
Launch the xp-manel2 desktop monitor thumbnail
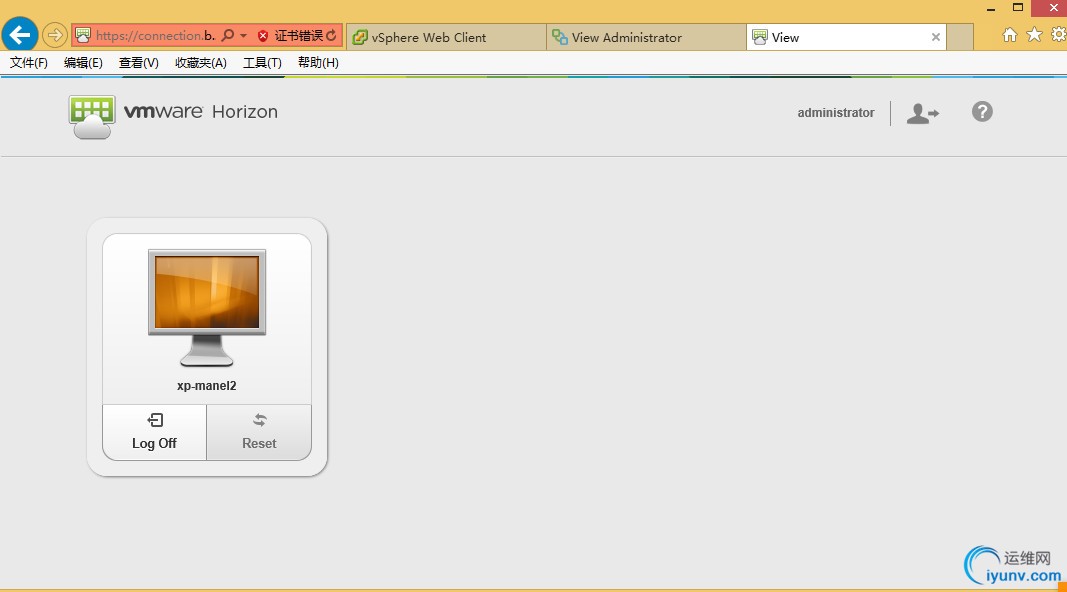coord(207,308)
